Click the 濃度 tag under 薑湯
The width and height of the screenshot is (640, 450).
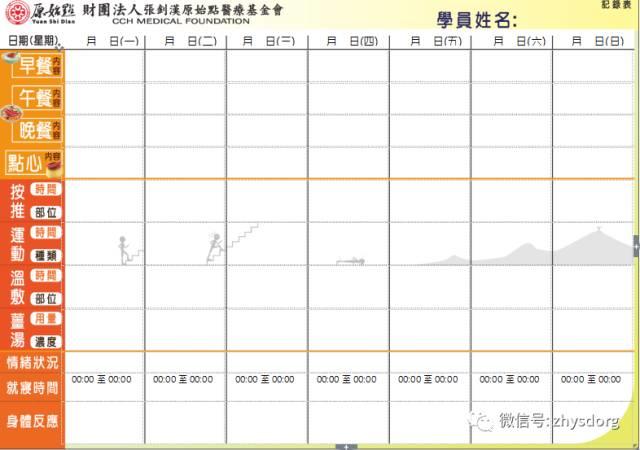tap(46, 341)
